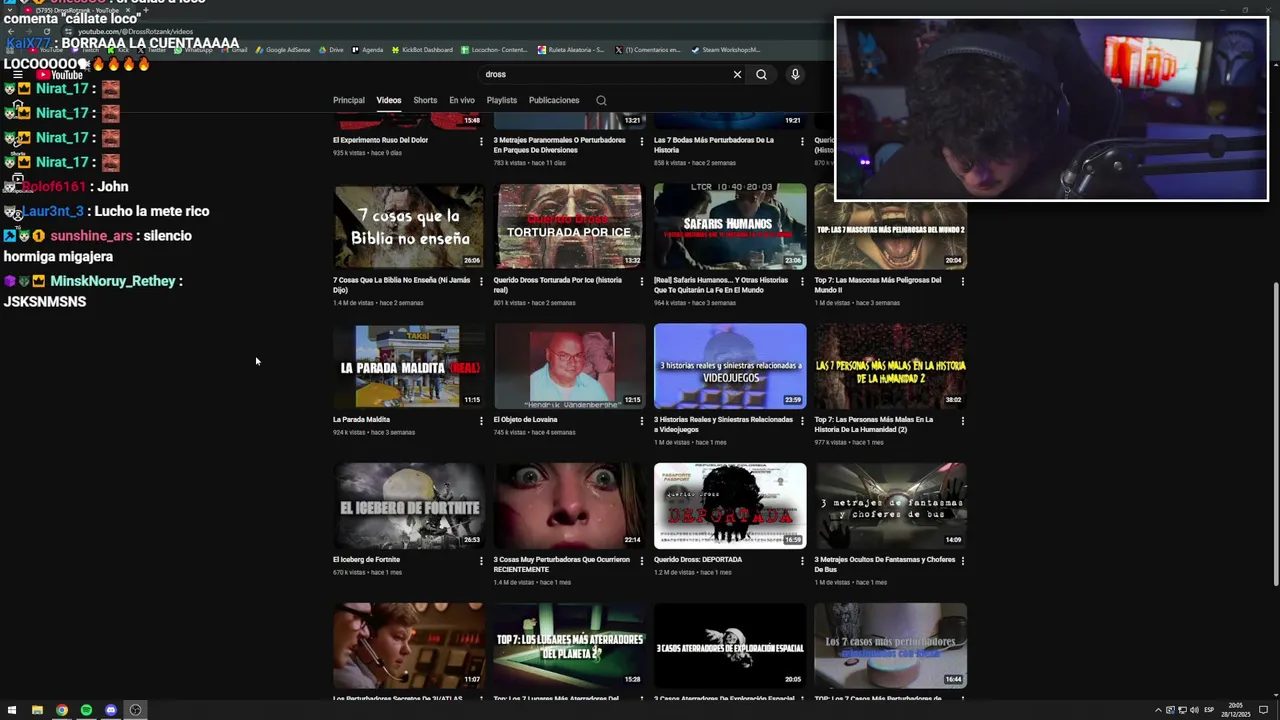
Task: Open Chrome from the taskbar
Action: pos(62,710)
